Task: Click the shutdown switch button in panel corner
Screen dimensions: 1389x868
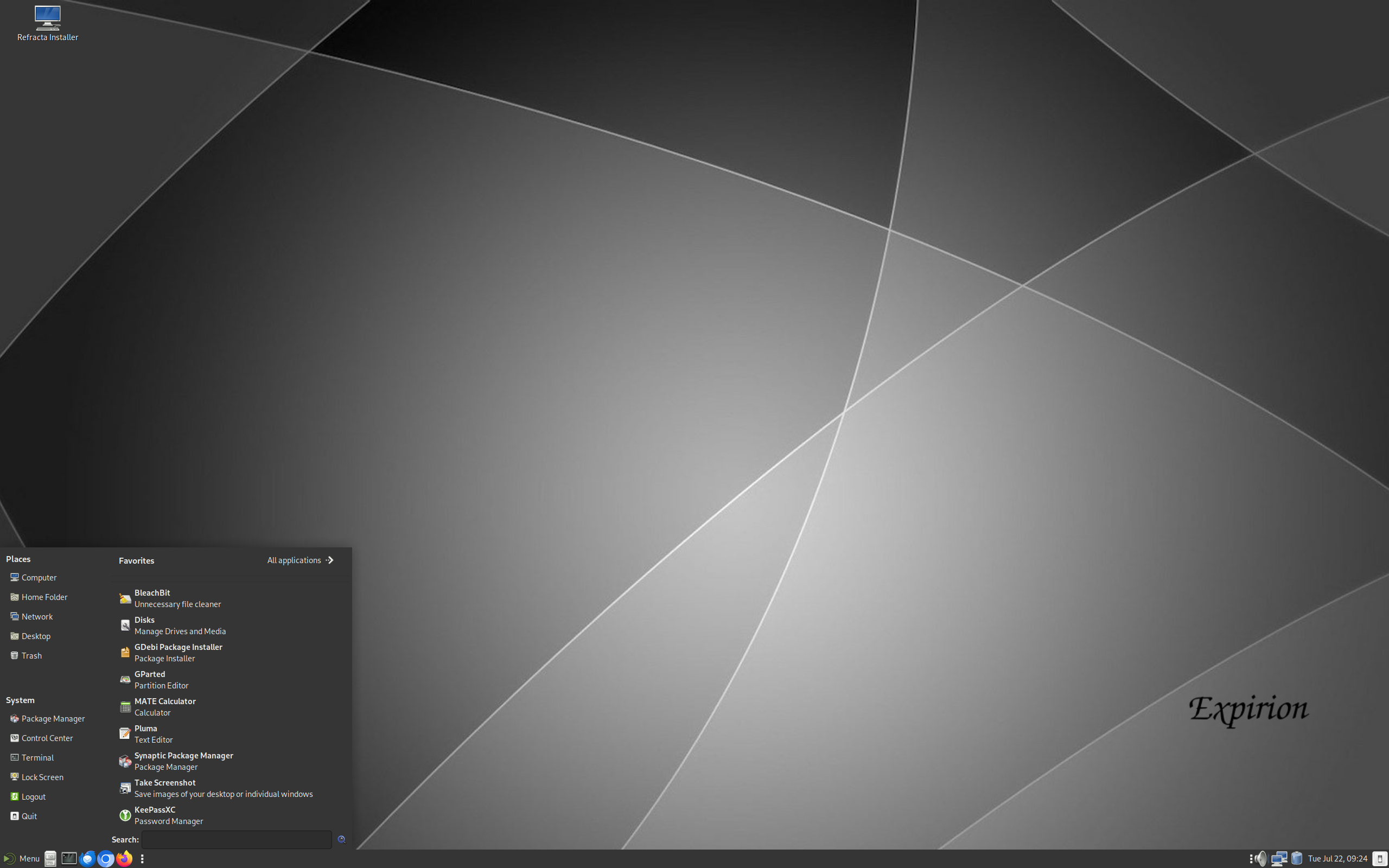Action: [1380, 859]
